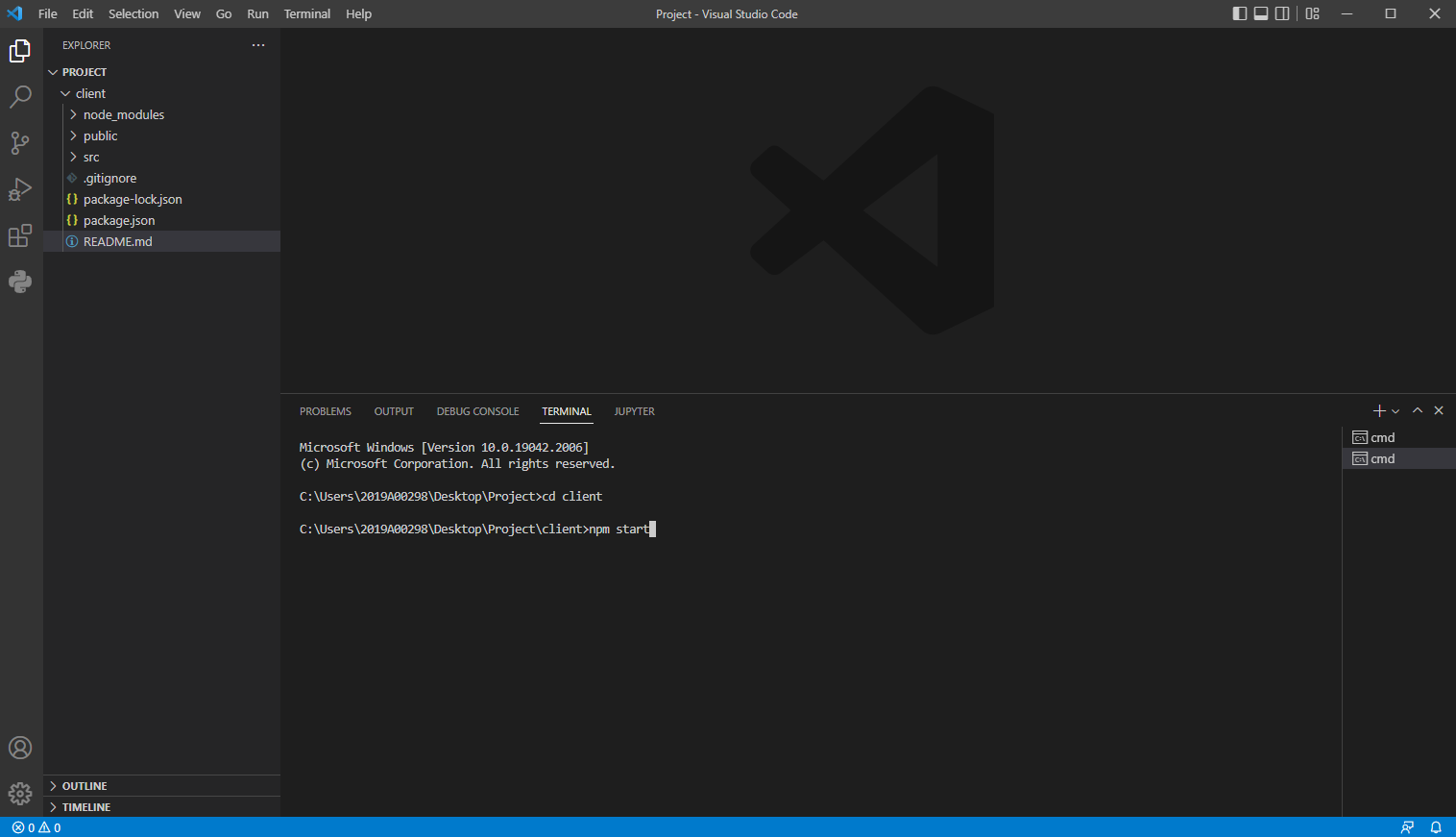Expand the public folder
1456x837 pixels.
pyautogui.click(x=161, y=135)
